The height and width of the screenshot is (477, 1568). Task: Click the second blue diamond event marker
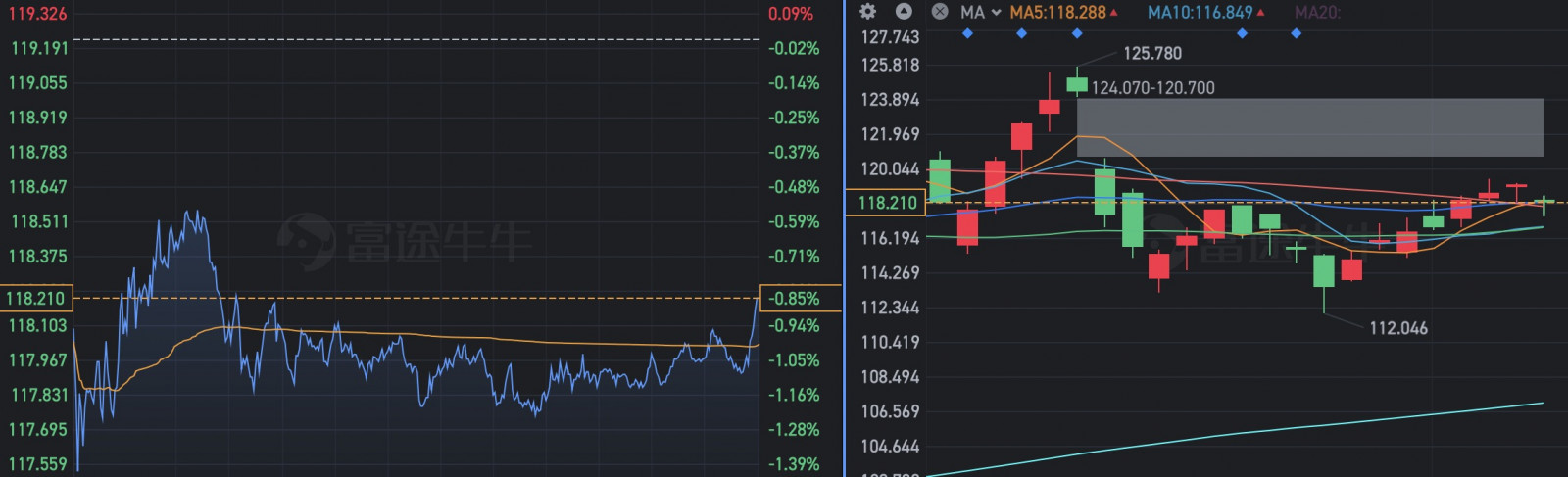1021,33
